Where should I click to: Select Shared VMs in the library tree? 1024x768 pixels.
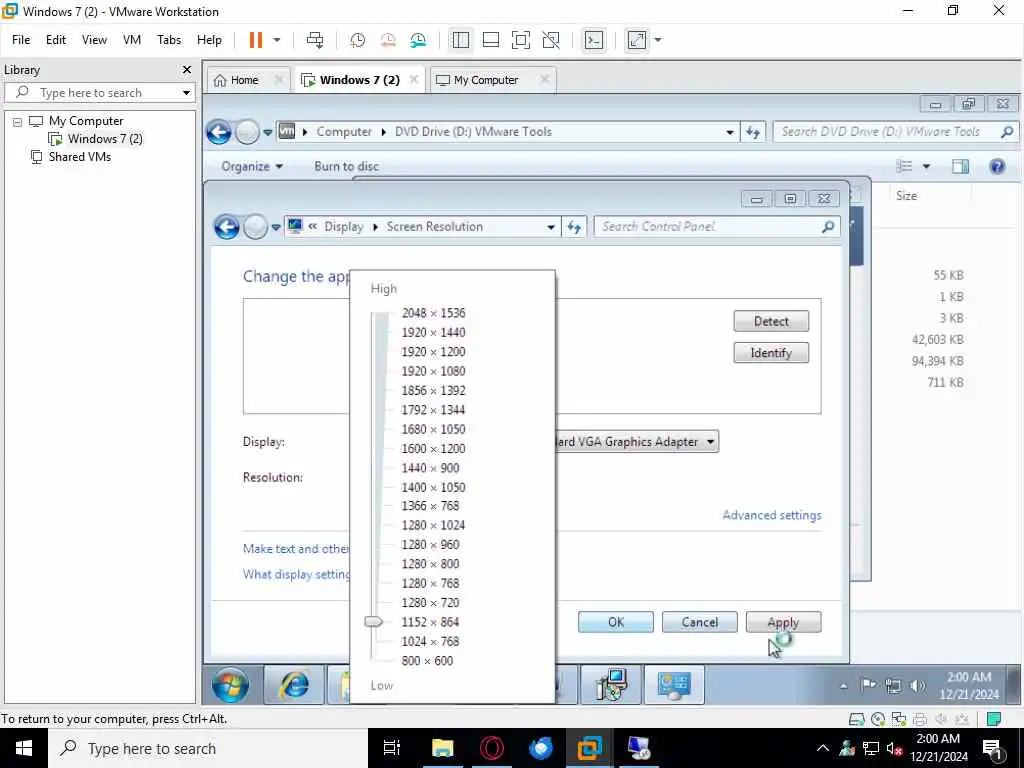click(x=72, y=157)
